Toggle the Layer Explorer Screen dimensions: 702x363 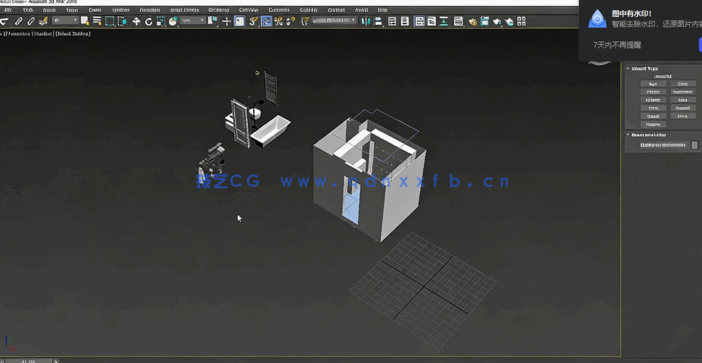pos(405,21)
